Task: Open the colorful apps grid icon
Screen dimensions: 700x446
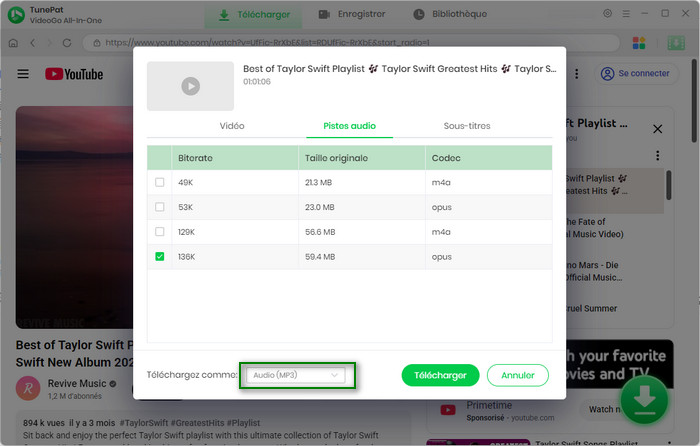Action: coord(639,43)
